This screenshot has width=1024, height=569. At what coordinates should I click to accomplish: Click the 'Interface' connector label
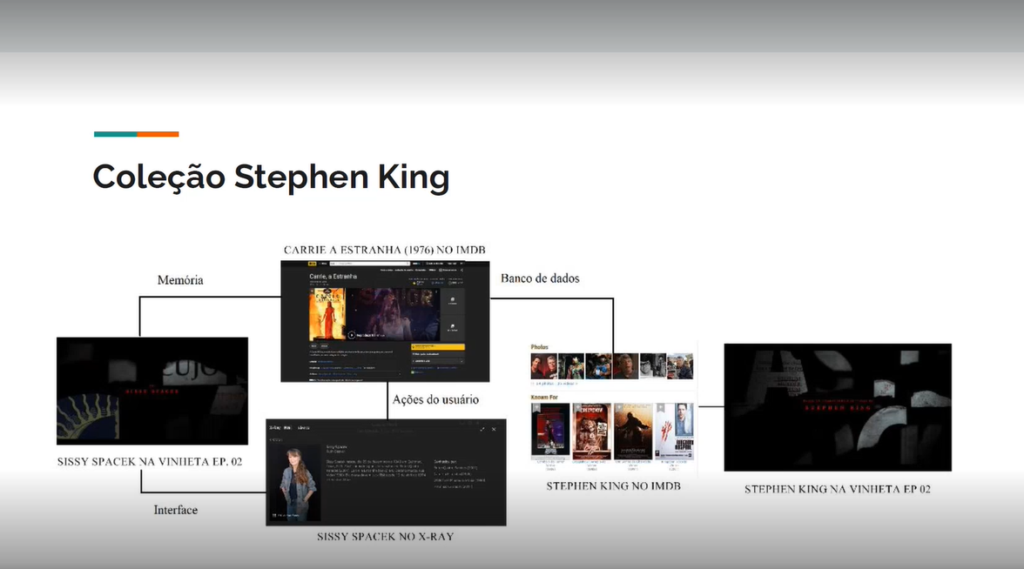click(x=176, y=510)
